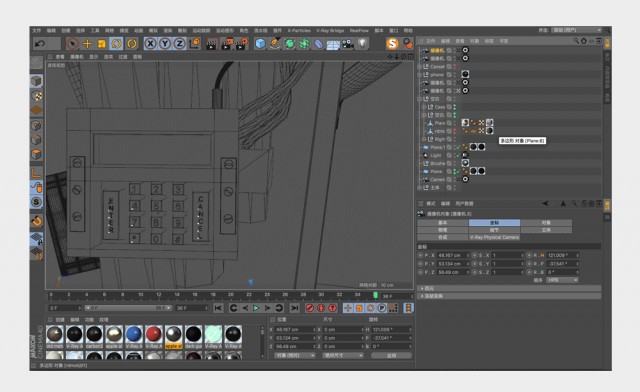Toggle green check of Plane object
640x392 pixels.
[458, 172]
